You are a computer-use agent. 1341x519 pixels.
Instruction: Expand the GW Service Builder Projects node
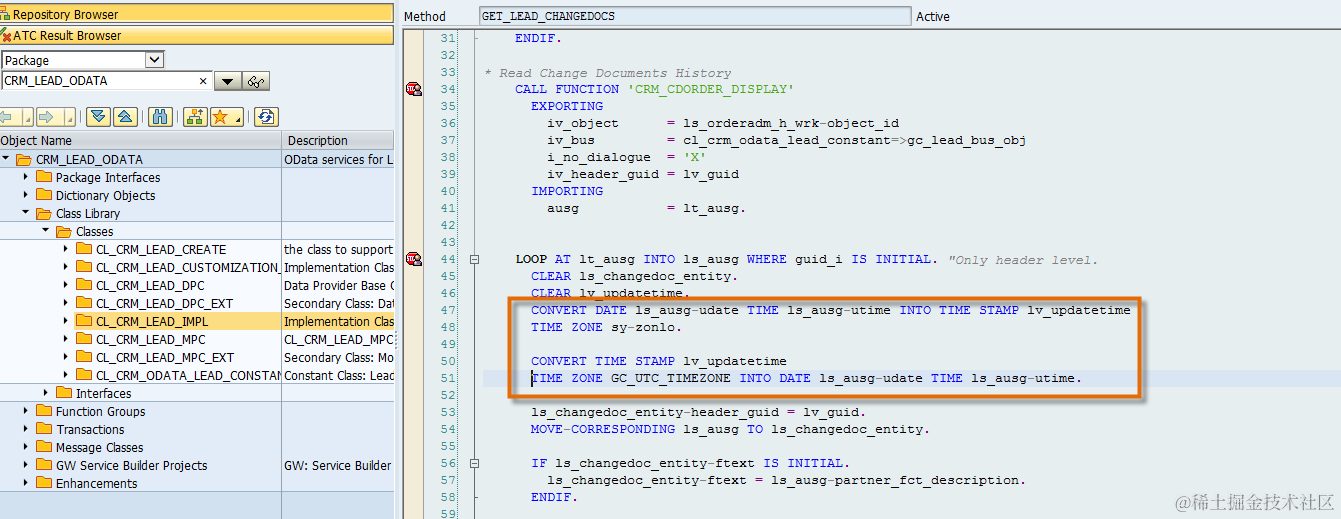(x=26, y=465)
